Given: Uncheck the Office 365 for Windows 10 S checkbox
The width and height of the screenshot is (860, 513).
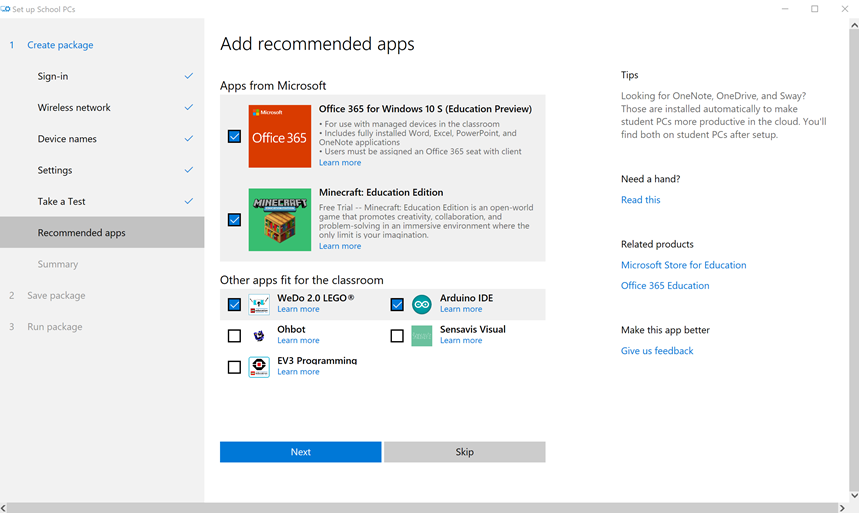Looking at the screenshot, I should (234, 136).
